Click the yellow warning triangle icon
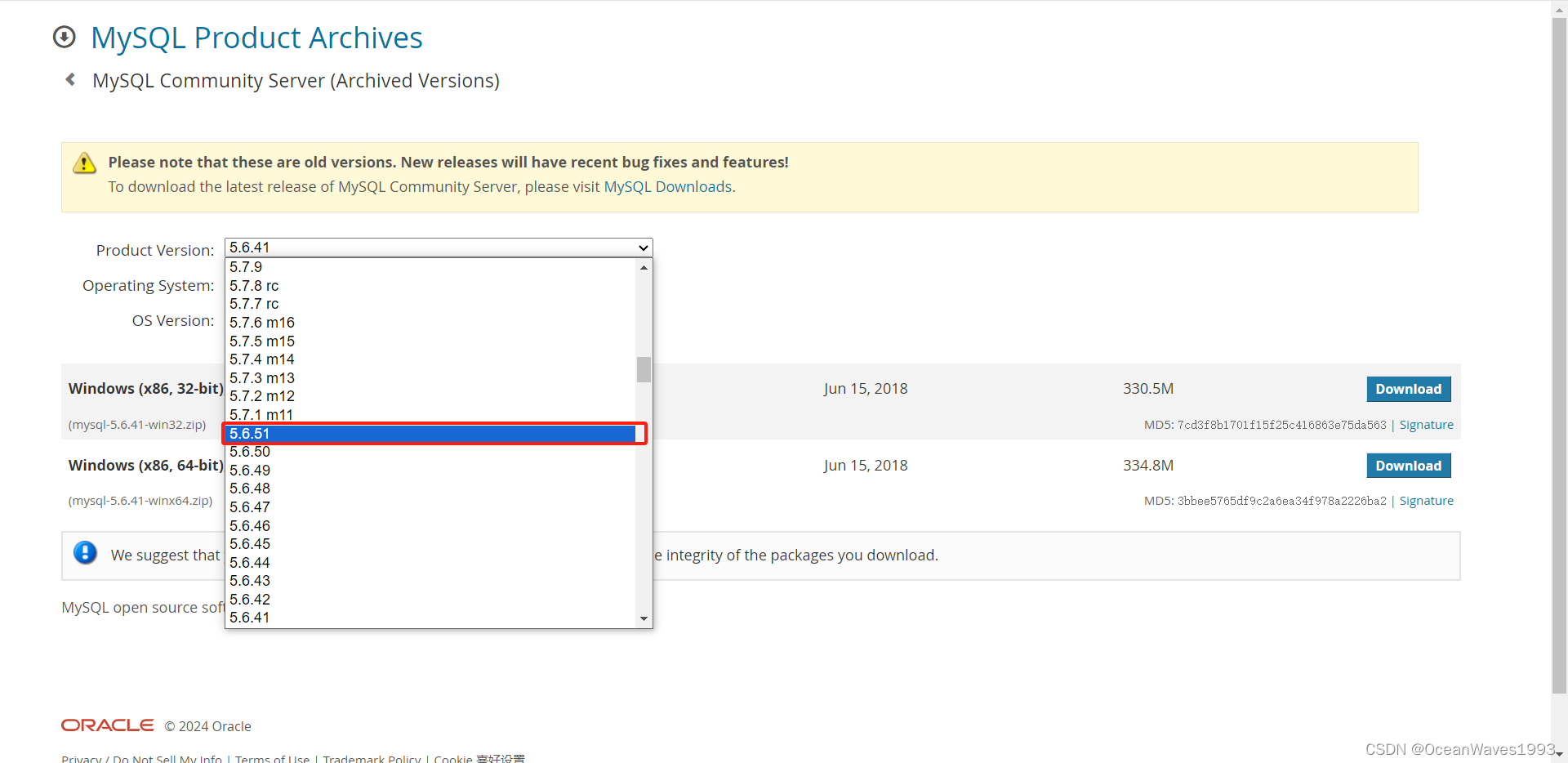 (x=84, y=163)
